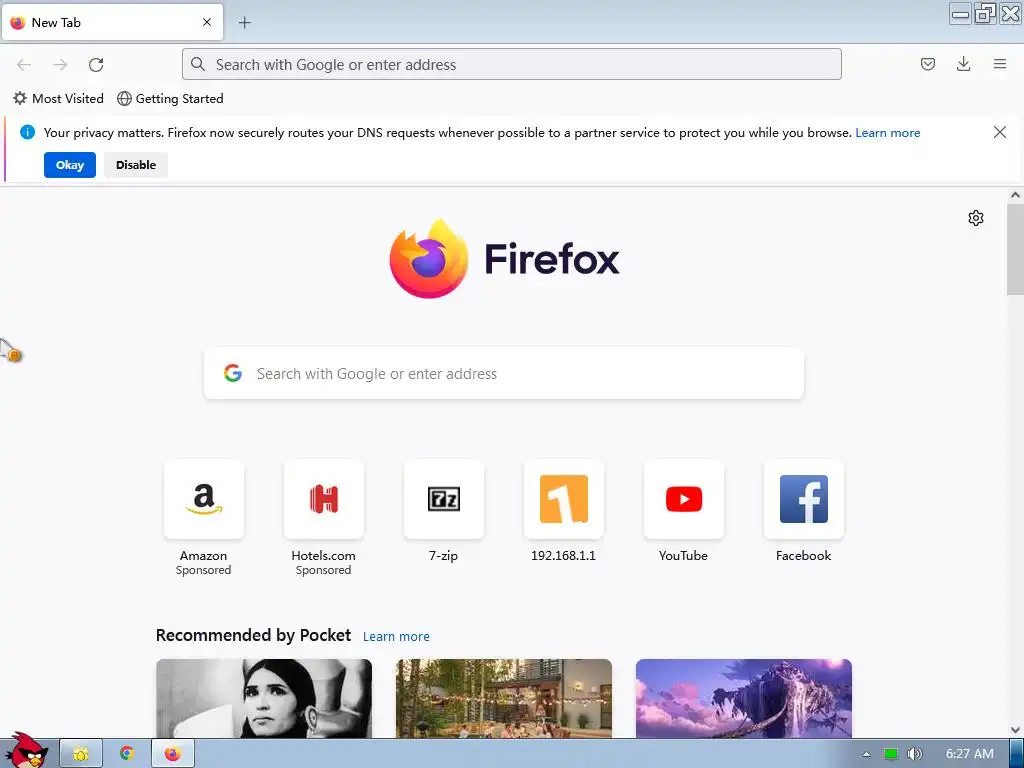Viewport: 1024px width, 768px height.
Task: Click the Angry Birds start button
Action: 26,752
